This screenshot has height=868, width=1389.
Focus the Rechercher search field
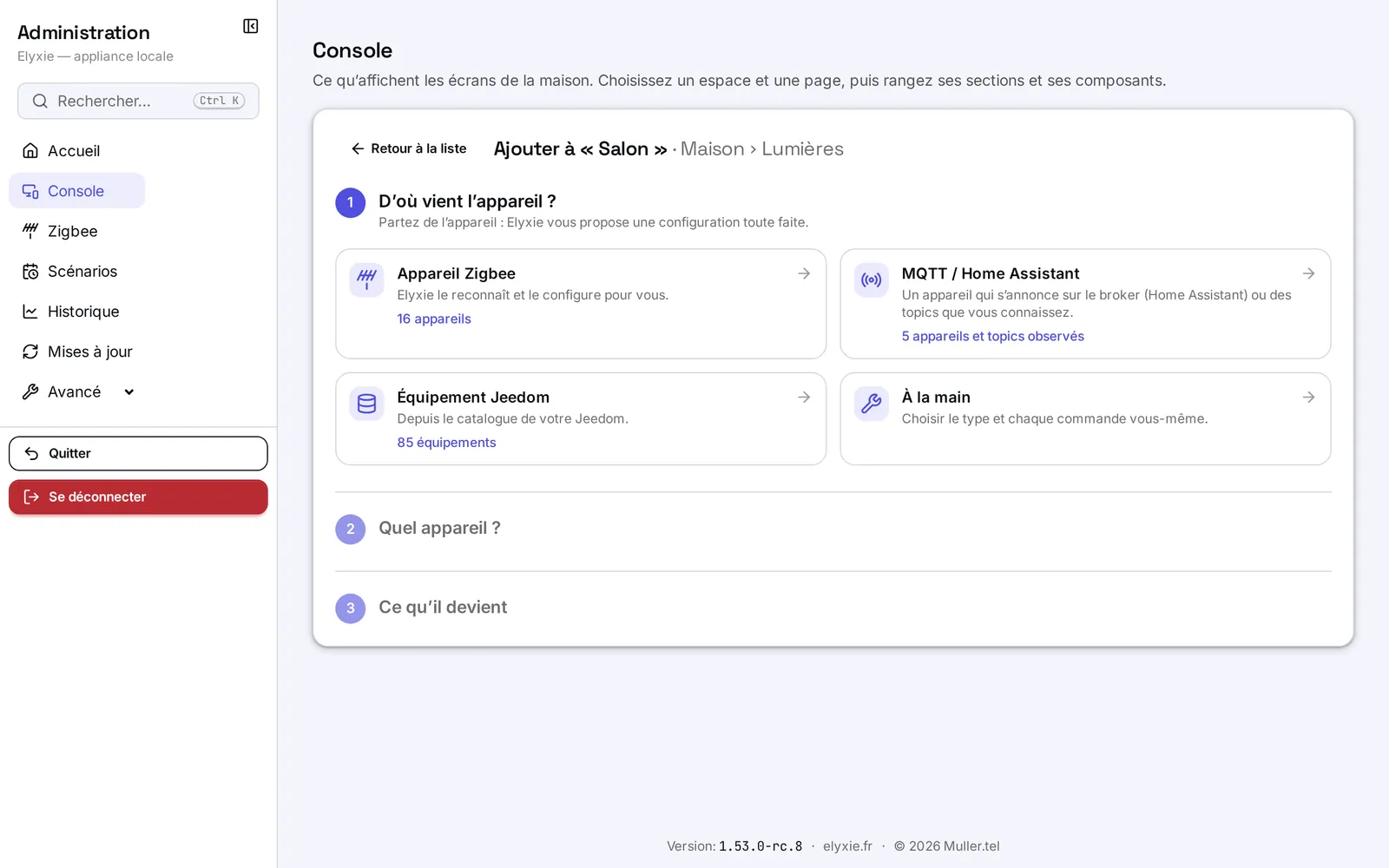138,101
